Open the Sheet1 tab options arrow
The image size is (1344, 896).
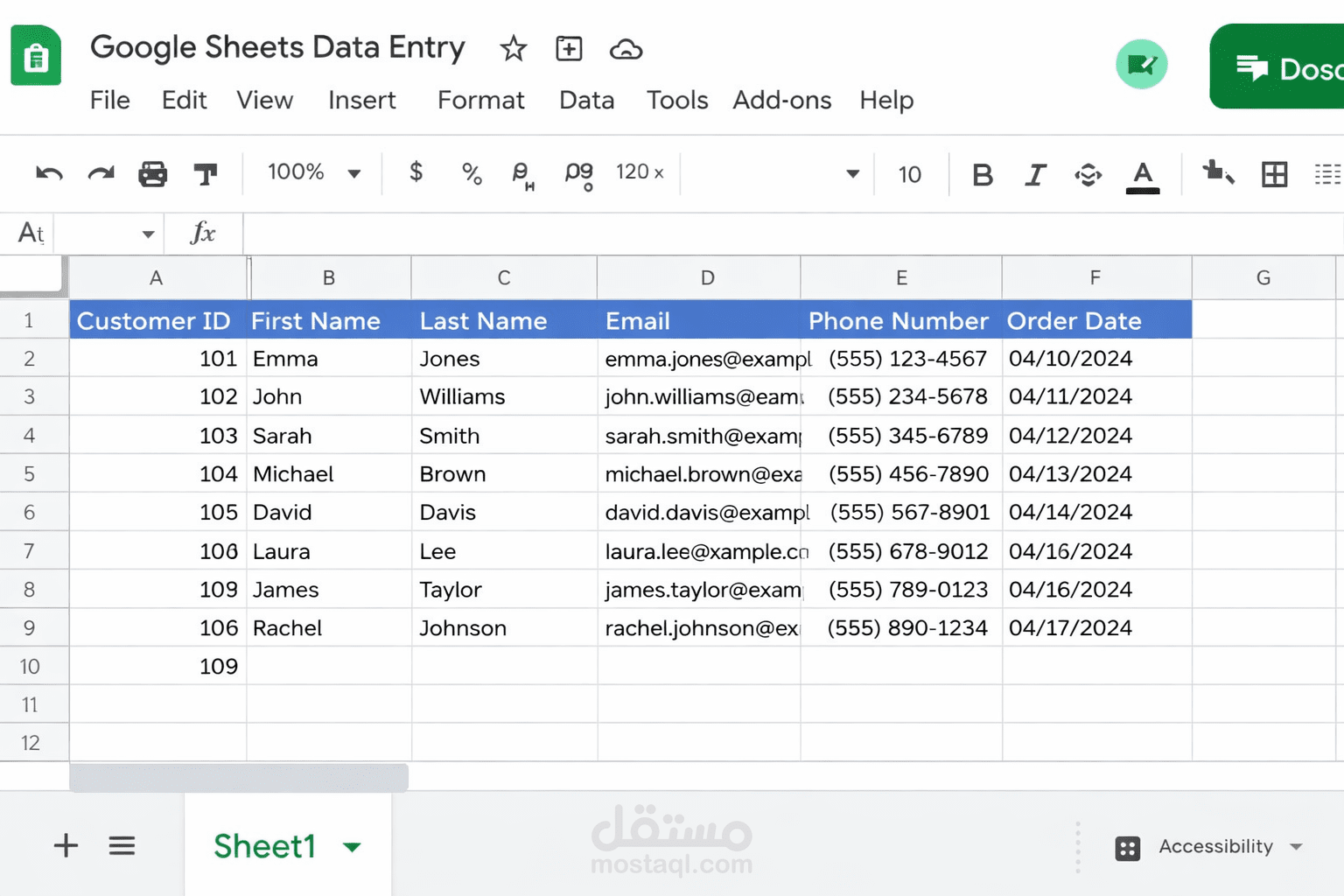coord(352,847)
